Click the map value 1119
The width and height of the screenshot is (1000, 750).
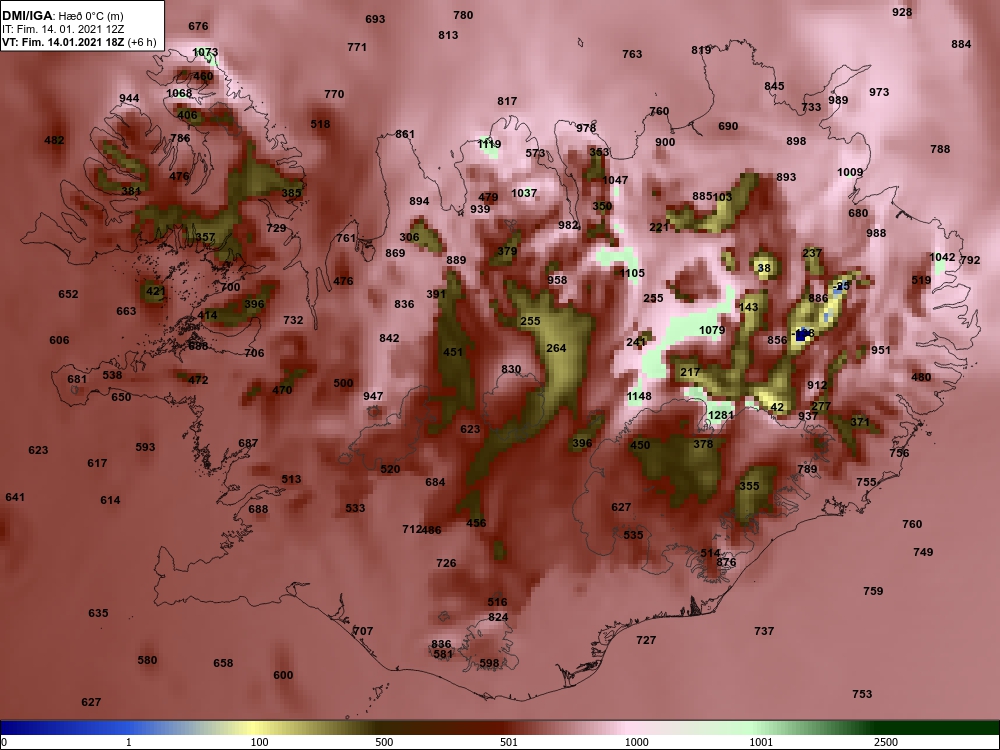(489, 144)
